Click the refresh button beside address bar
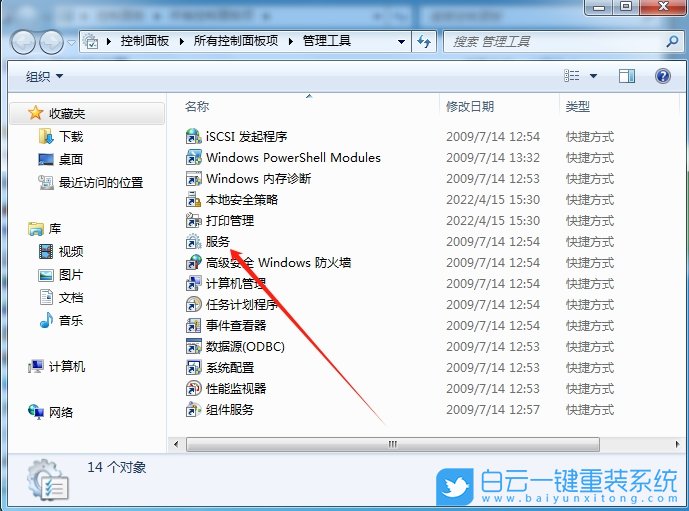Viewport: 689px width, 511px height. tap(424, 42)
